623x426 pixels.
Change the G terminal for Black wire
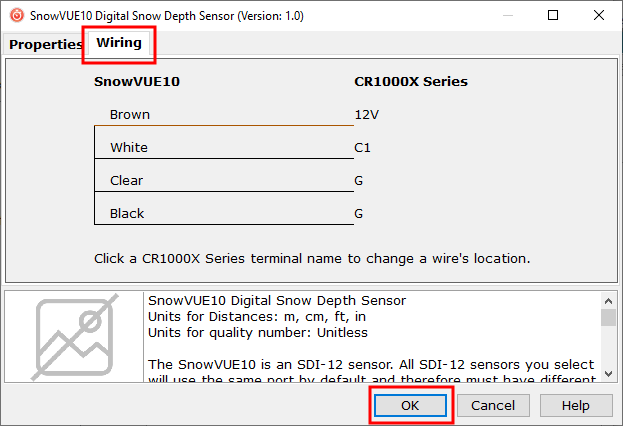(359, 214)
